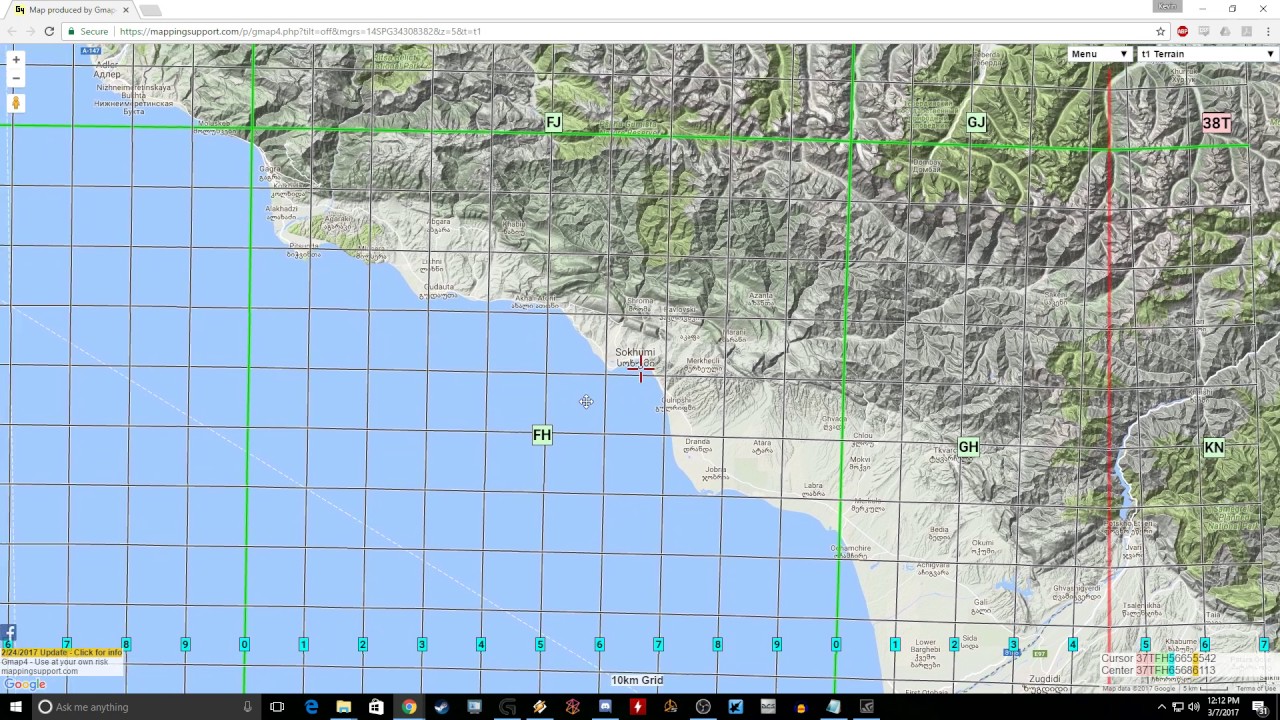The width and height of the screenshot is (1280, 720).
Task: Show hidden system tray icons
Action: (x=1161, y=707)
